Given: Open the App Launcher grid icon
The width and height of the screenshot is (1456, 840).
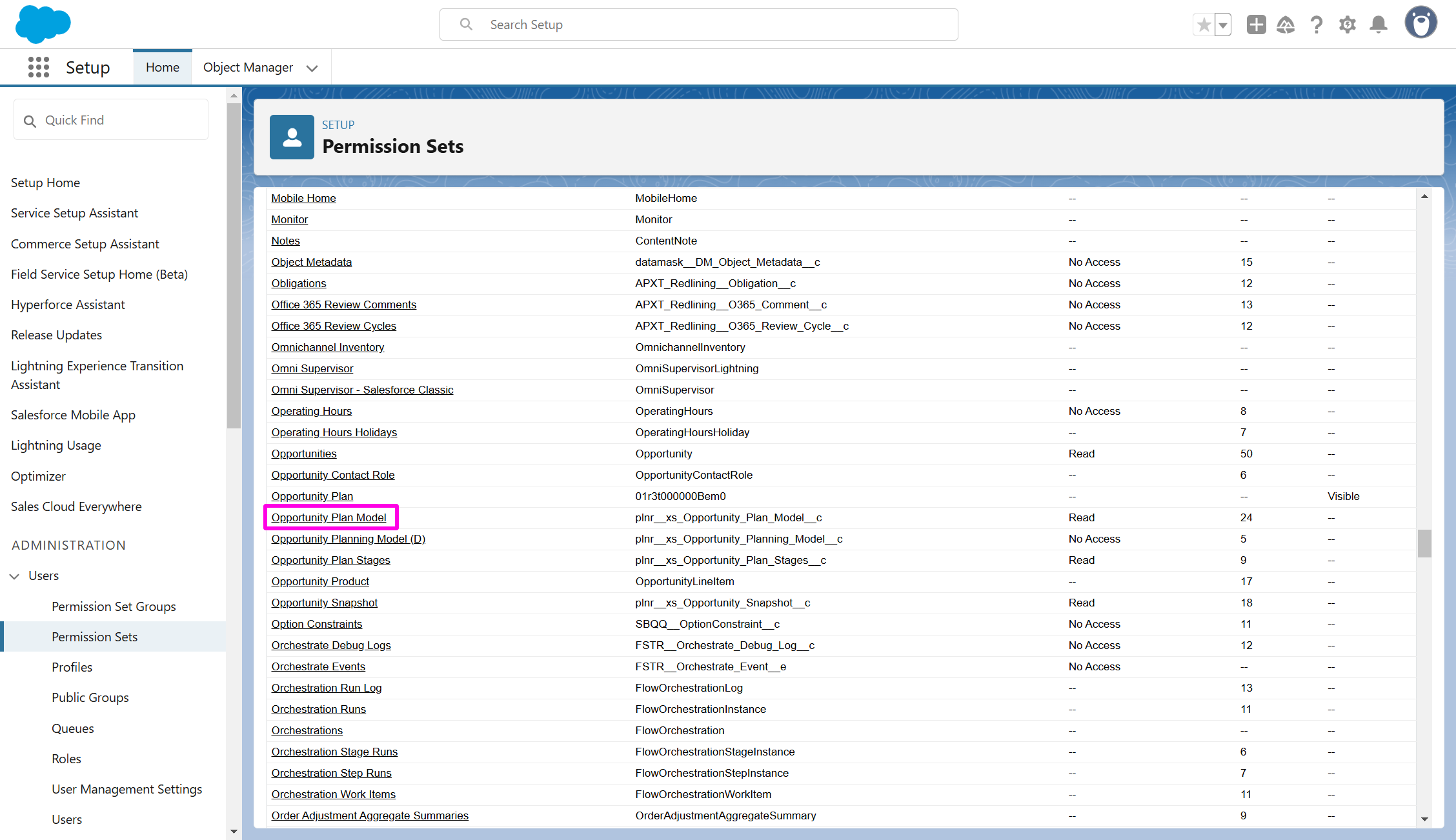Looking at the screenshot, I should (39, 67).
